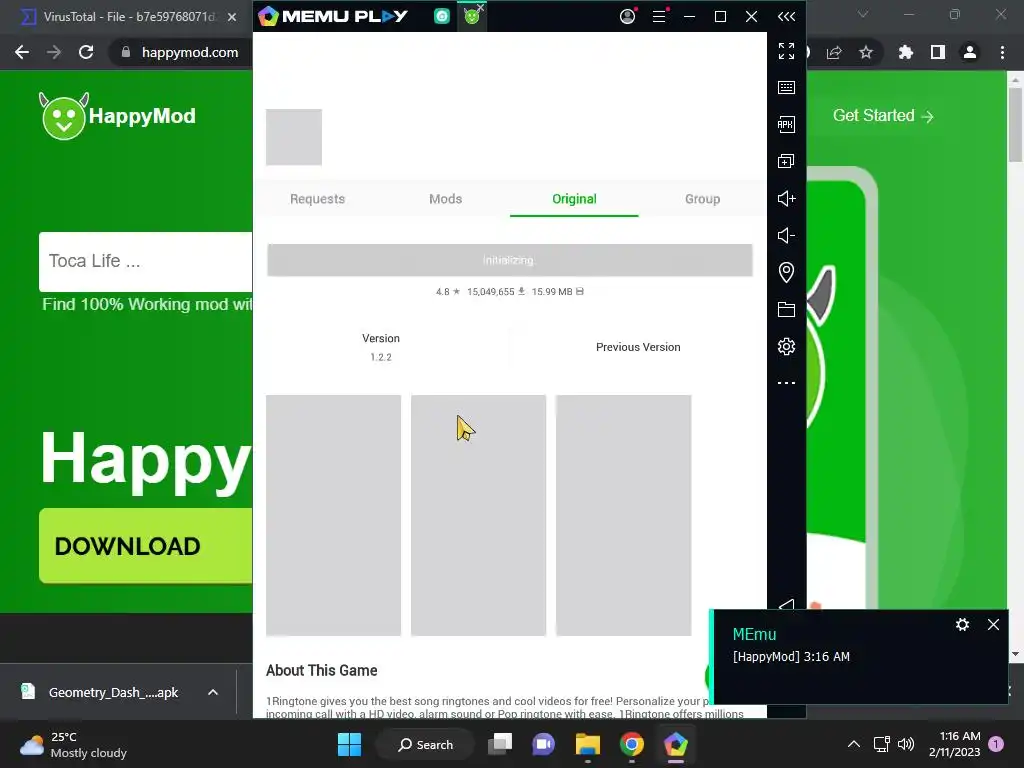Open the Mods tab
Screen dimensions: 1024x768
coord(445,199)
